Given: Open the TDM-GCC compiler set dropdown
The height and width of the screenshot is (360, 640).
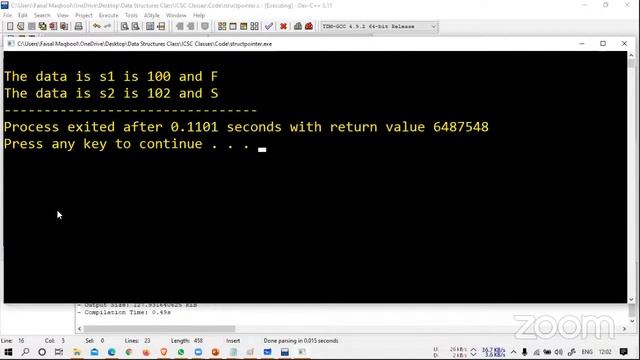Looking at the screenshot, I should (379, 26).
